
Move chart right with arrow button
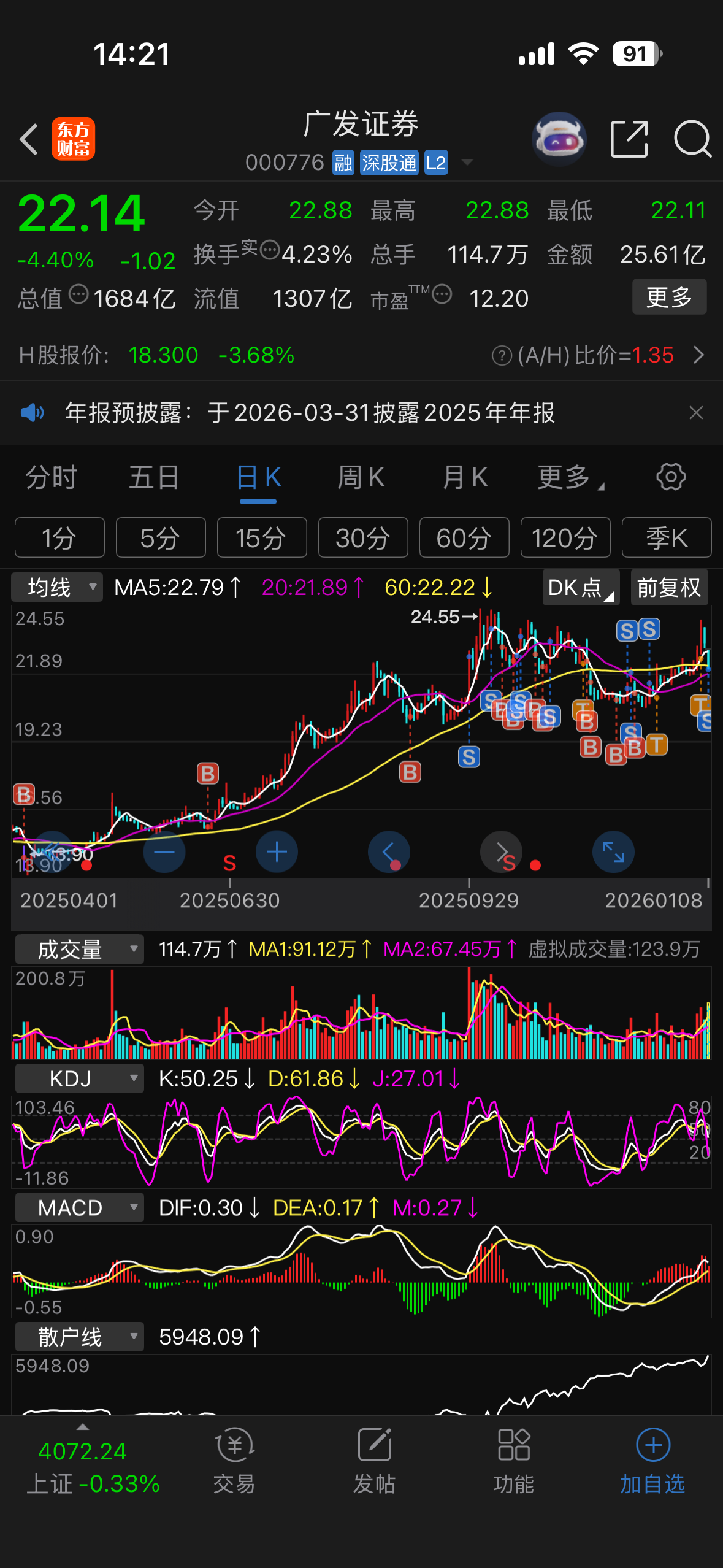click(x=501, y=851)
